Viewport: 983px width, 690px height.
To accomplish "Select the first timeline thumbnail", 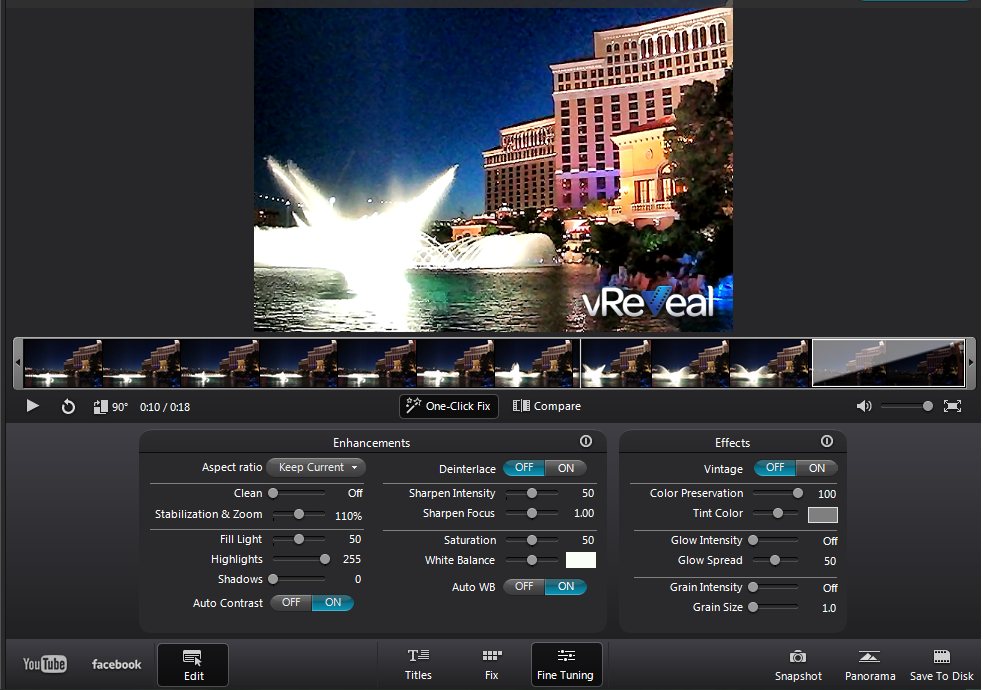I will pos(63,363).
